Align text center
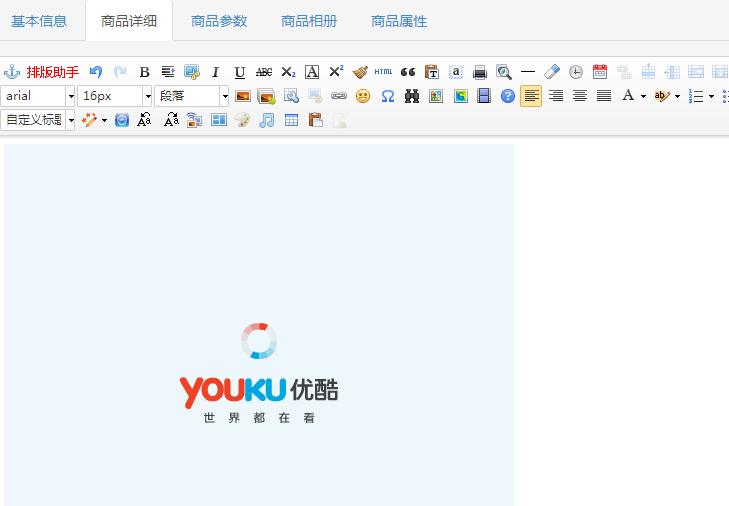Viewport: 729px width, 506px height. 580,96
